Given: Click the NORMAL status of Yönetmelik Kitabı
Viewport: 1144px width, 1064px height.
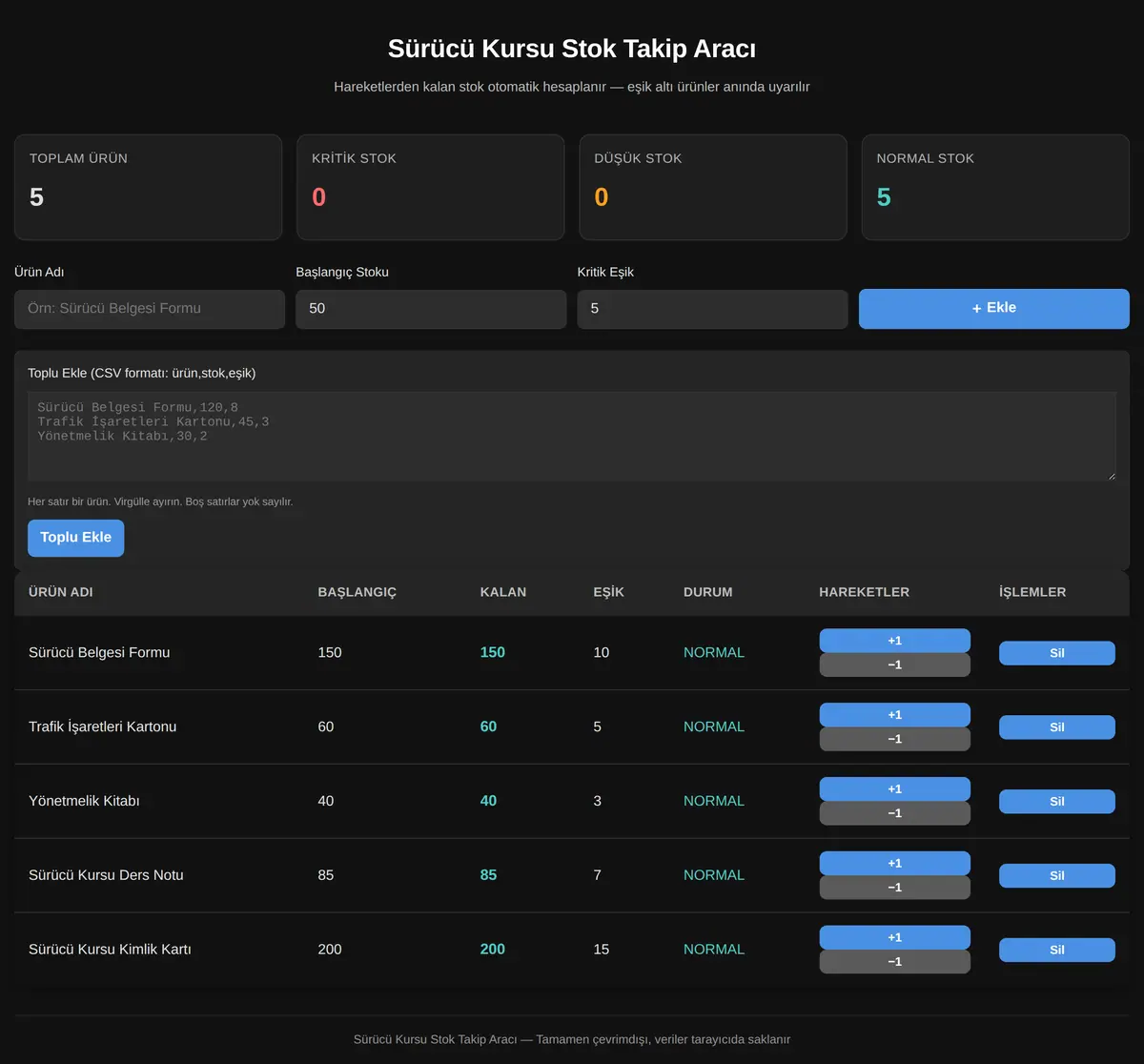Looking at the screenshot, I should pos(714,801).
